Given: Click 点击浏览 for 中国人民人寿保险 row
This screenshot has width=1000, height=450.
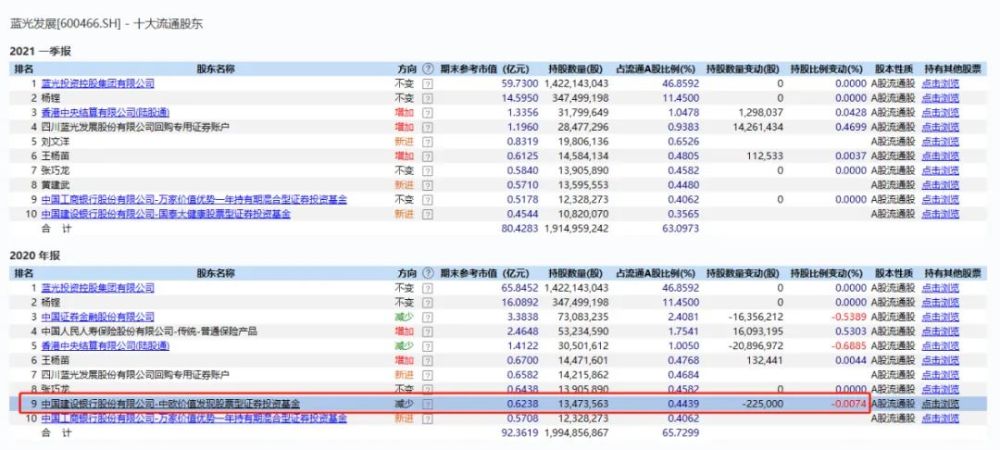Looking at the screenshot, I should tap(940, 331).
